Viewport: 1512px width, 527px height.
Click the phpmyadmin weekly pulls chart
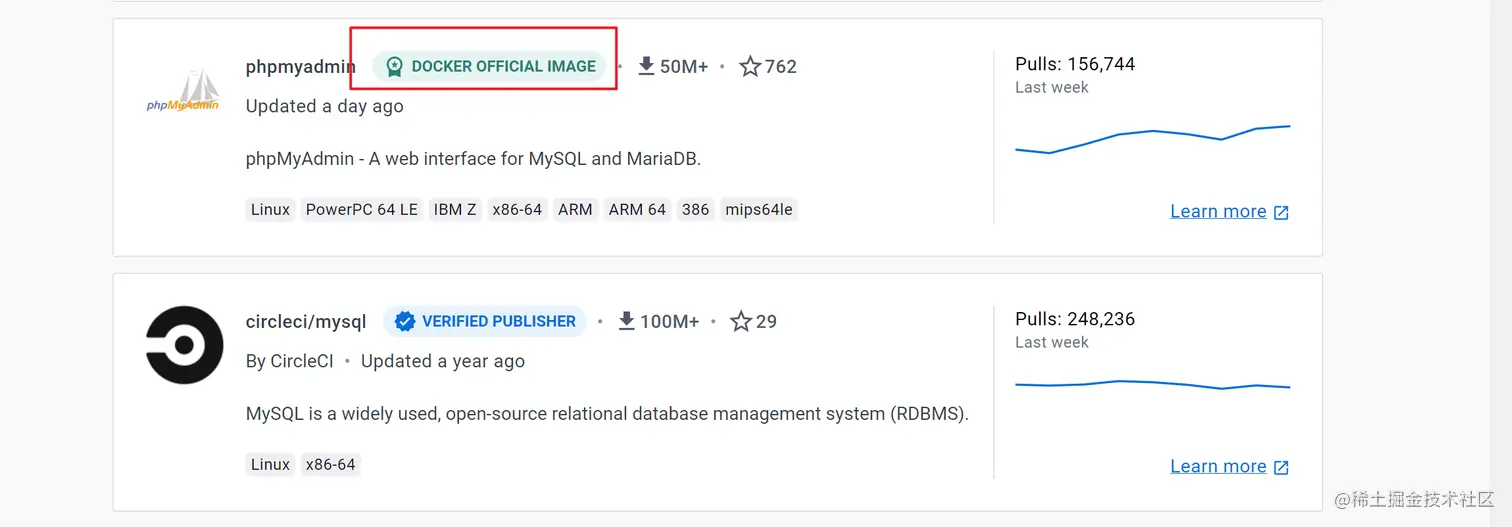point(1152,139)
